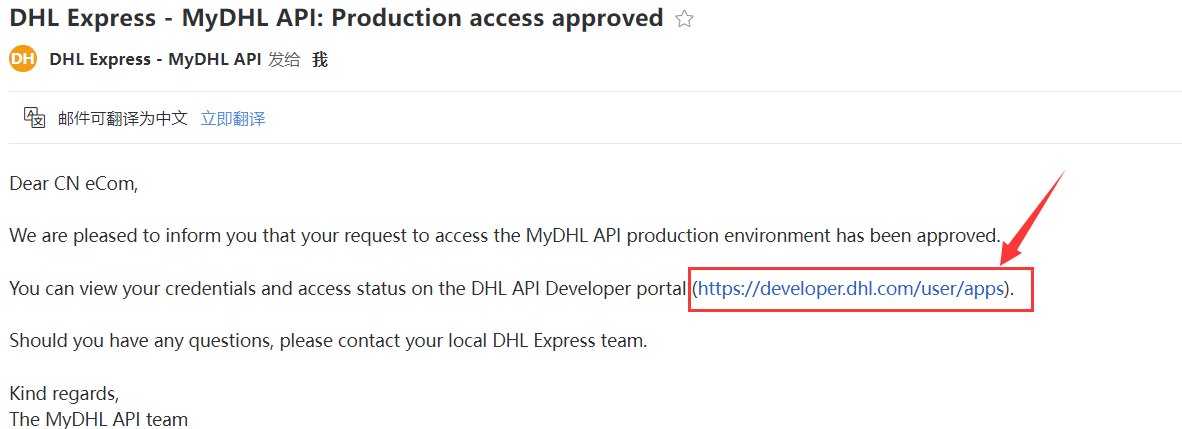
Task: Click the 发给 label
Action: tap(284, 60)
